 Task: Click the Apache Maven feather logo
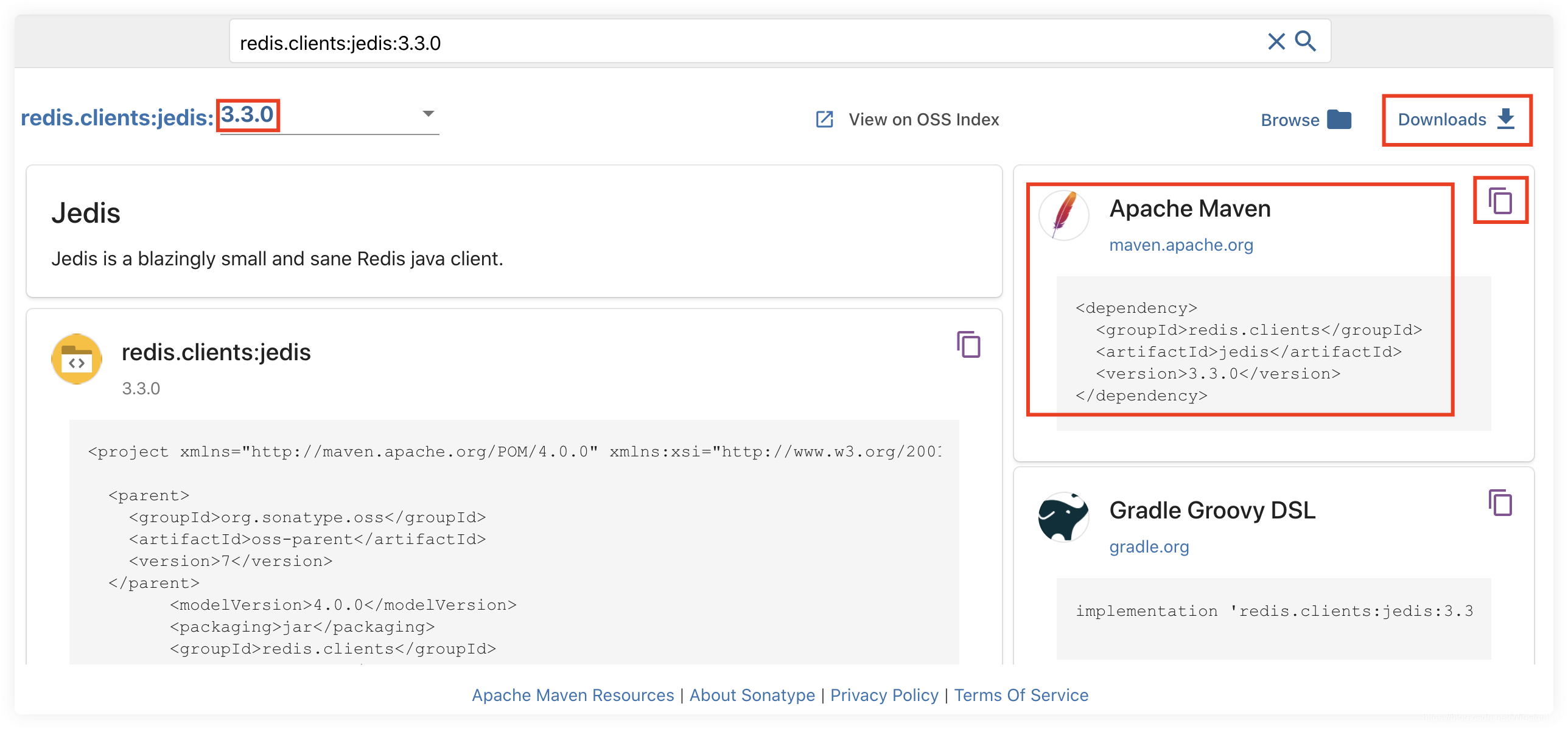click(1064, 215)
